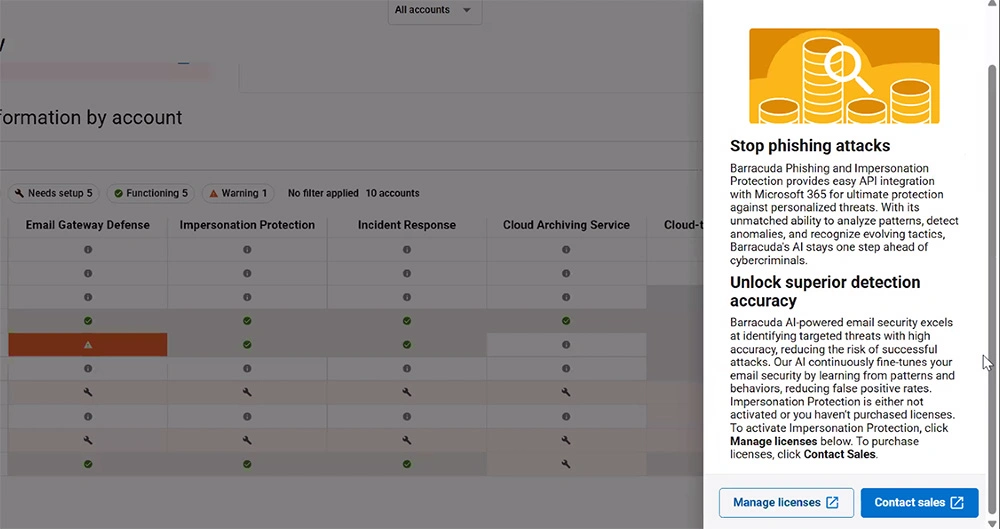1000x529 pixels.
Task: Click Cloud Archiving wrench in the first all-wrench row
Action: click(566, 392)
